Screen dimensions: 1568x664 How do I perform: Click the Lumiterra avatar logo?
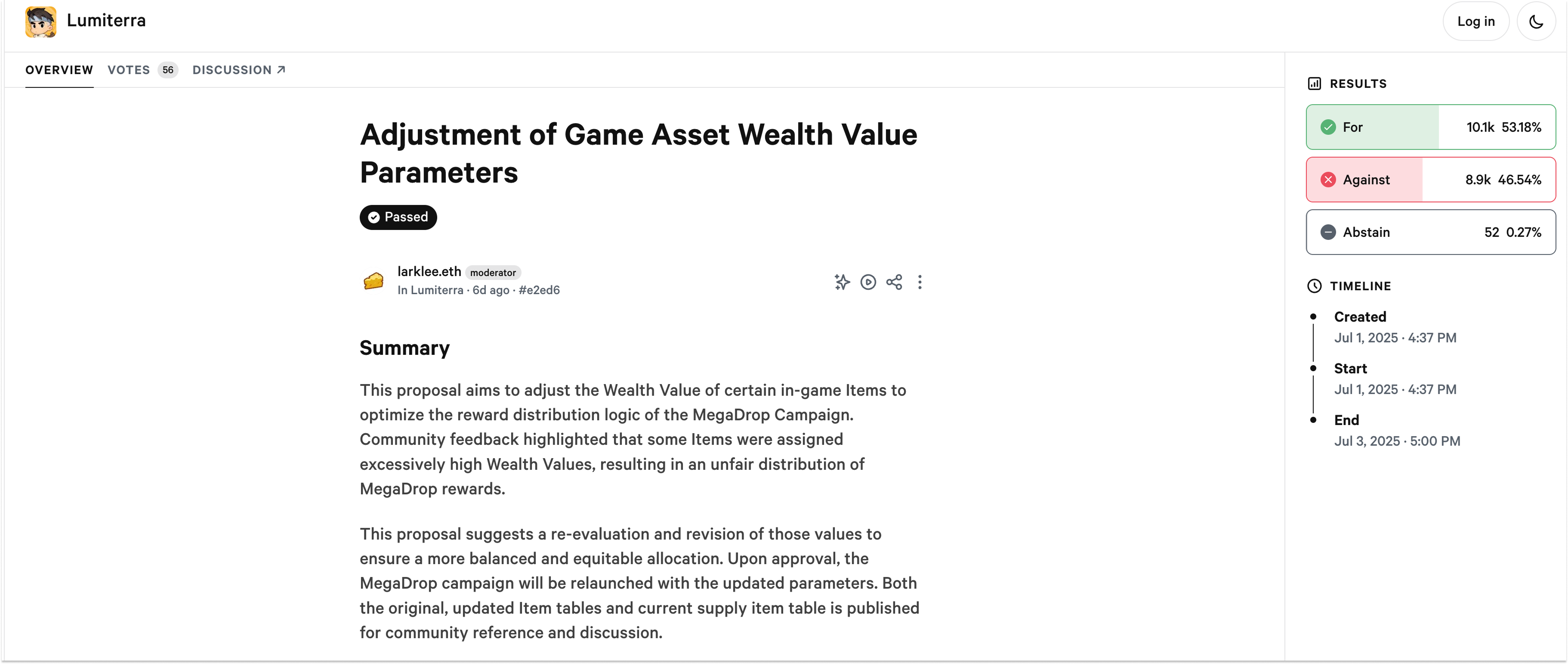pyautogui.click(x=41, y=22)
